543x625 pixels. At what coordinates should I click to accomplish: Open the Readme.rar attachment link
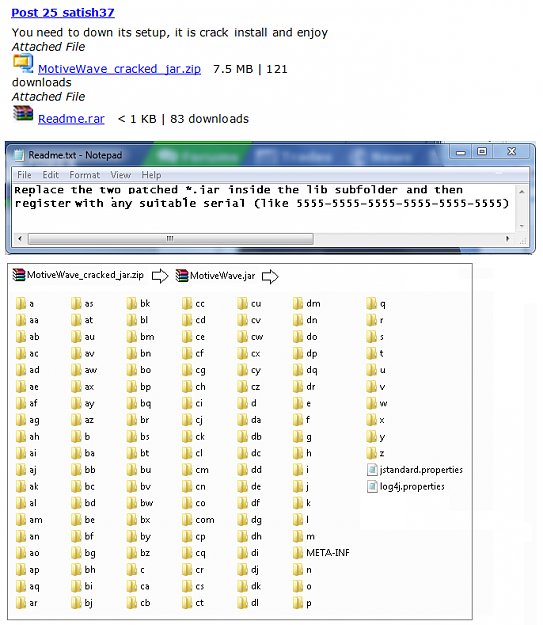pyautogui.click(x=71, y=119)
